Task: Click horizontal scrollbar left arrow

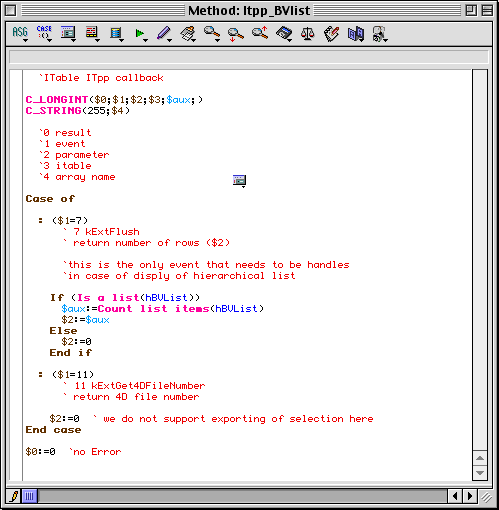Action: [x=455, y=496]
